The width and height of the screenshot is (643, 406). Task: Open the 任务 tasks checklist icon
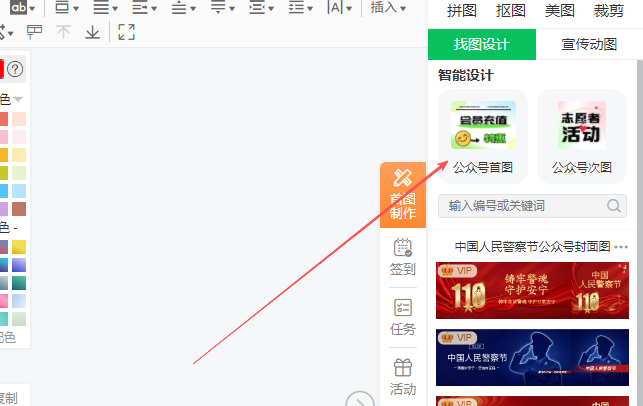(x=403, y=316)
